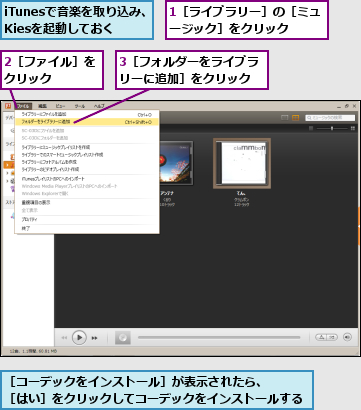
Task: Select ライブラリーにフォトアルバムを作成
Action: 87,162
